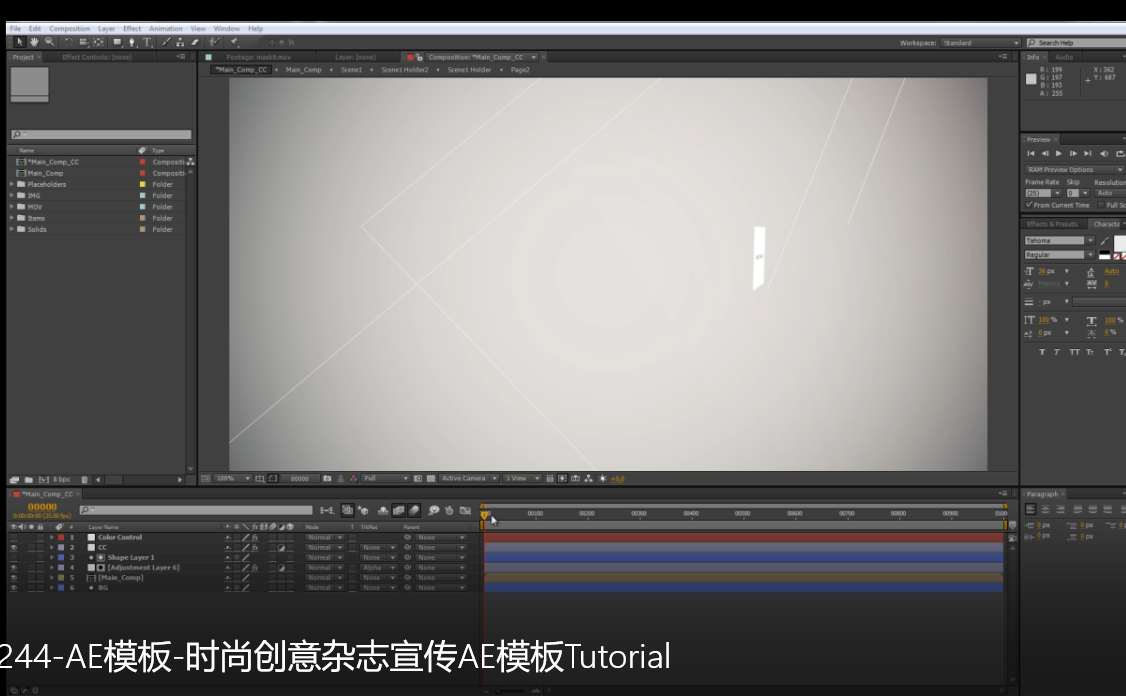Show the Shape Layer 1 layer
This screenshot has height=696, width=1126.
pos(14,557)
